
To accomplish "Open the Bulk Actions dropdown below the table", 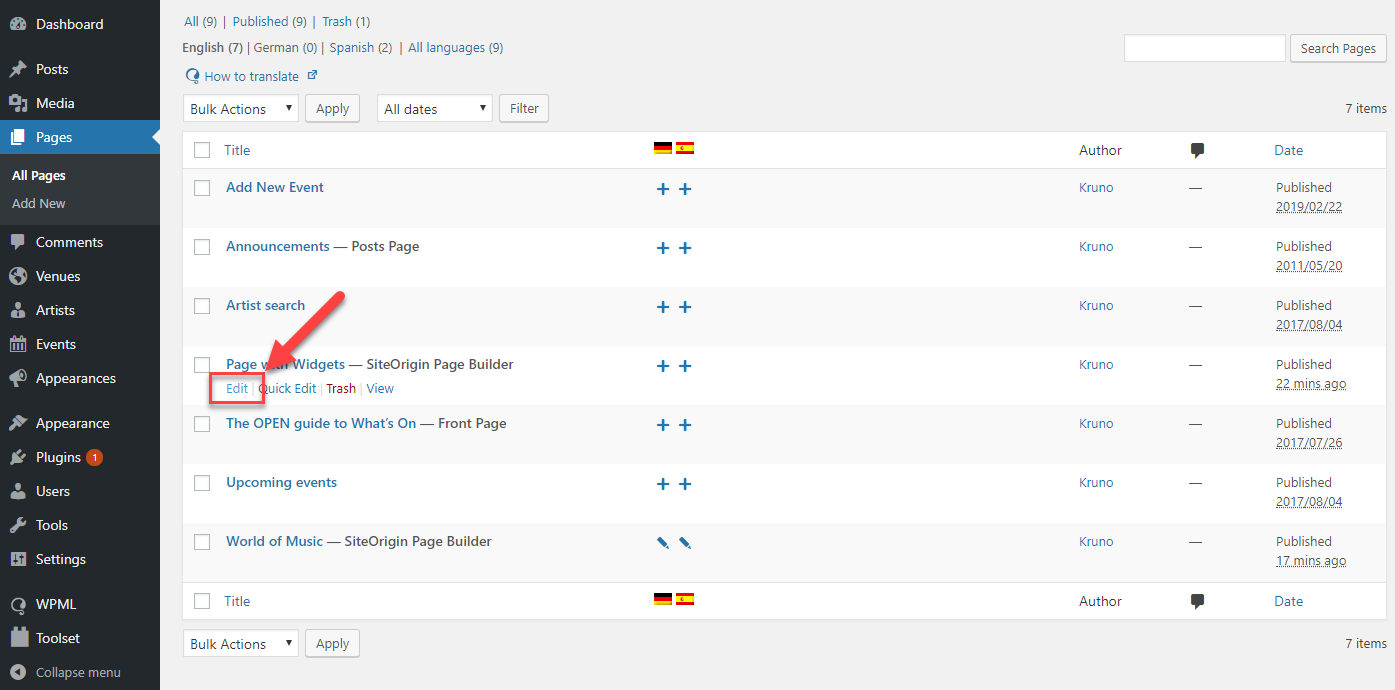I will 241,644.
